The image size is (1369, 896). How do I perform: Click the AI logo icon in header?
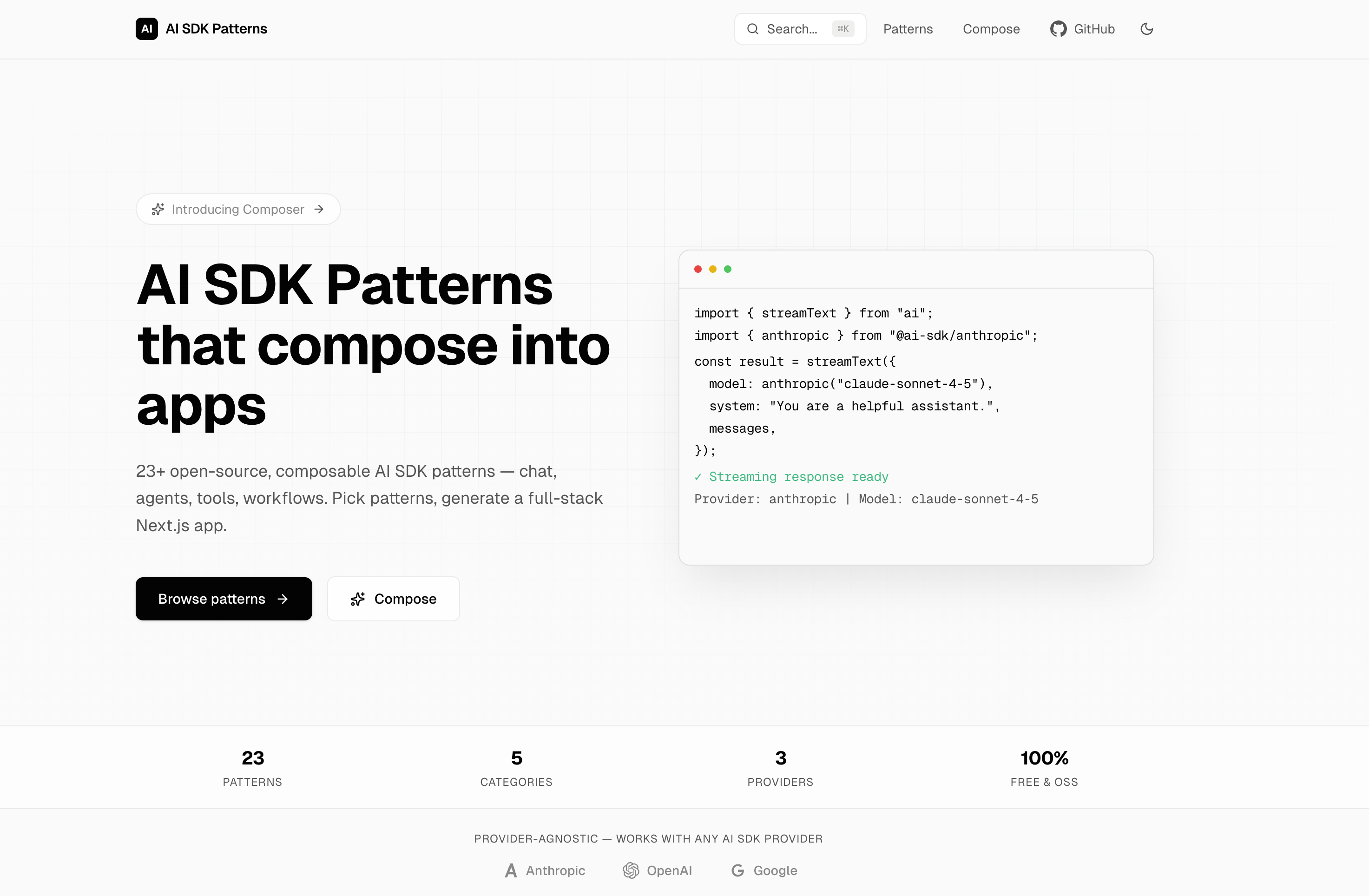(x=147, y=29)
